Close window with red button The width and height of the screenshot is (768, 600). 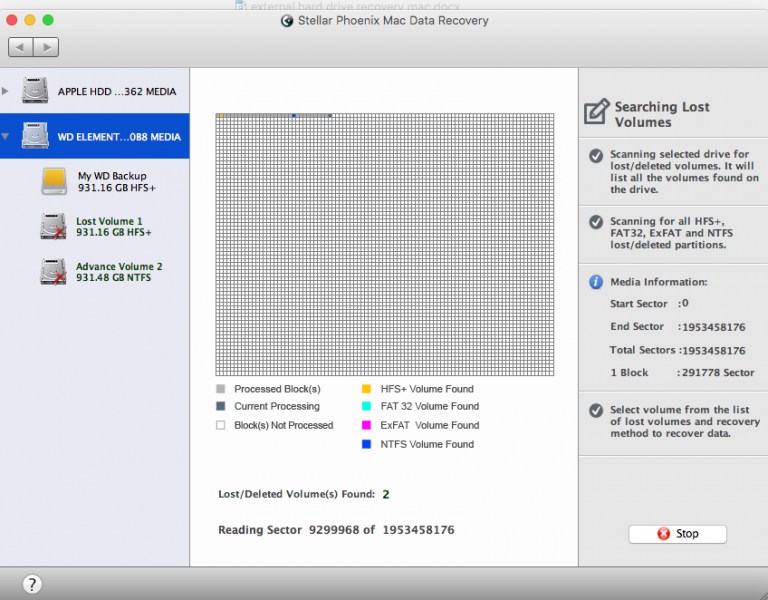pyautogui.click(x=12, y=20)
